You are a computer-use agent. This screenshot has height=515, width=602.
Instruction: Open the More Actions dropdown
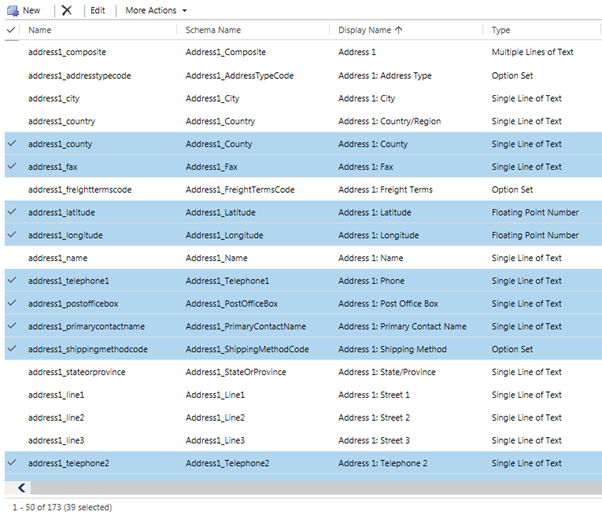155,10
